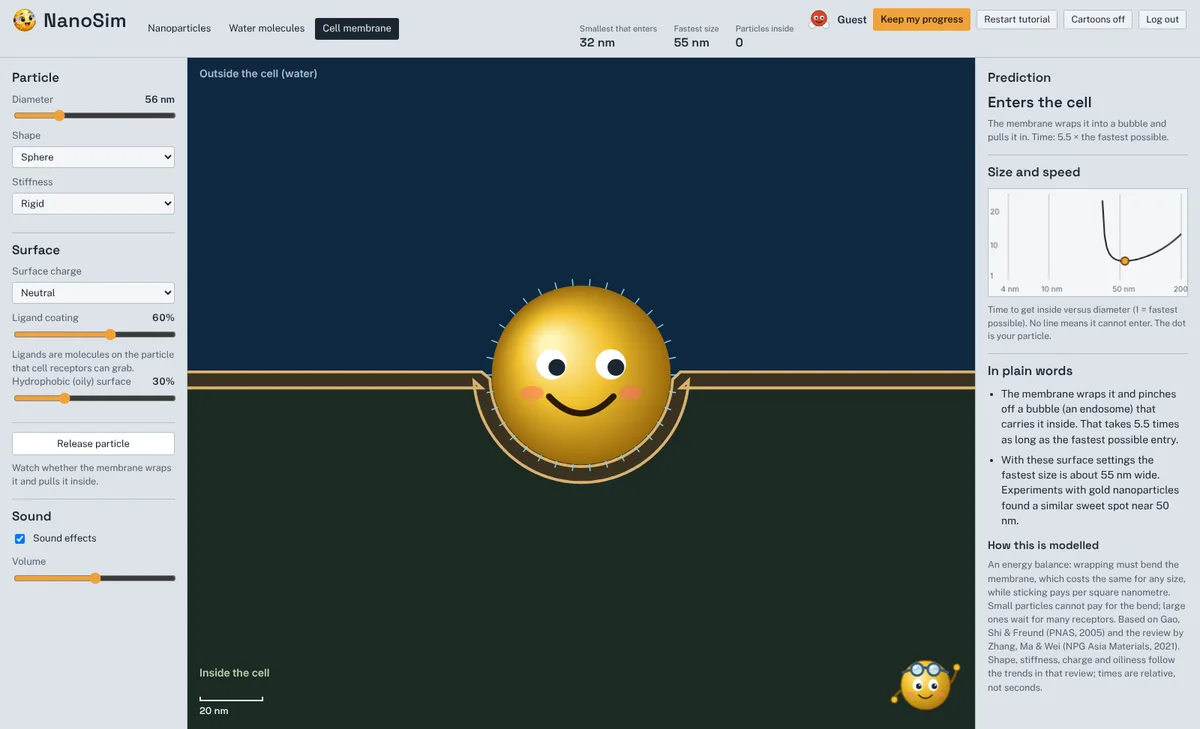Click the NanoSim title text
This screenshot has width=1200, height=729.
(85, 20)
